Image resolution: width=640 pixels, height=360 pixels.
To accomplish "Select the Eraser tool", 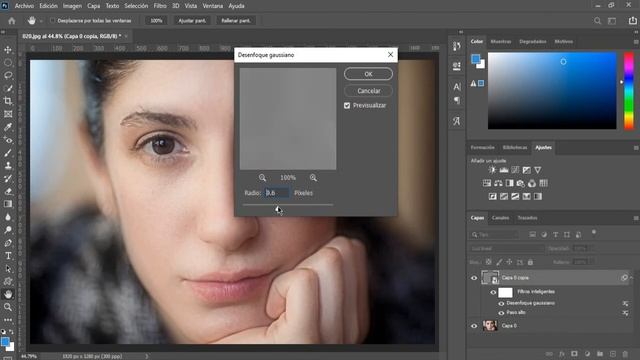I will coord(8,191).
